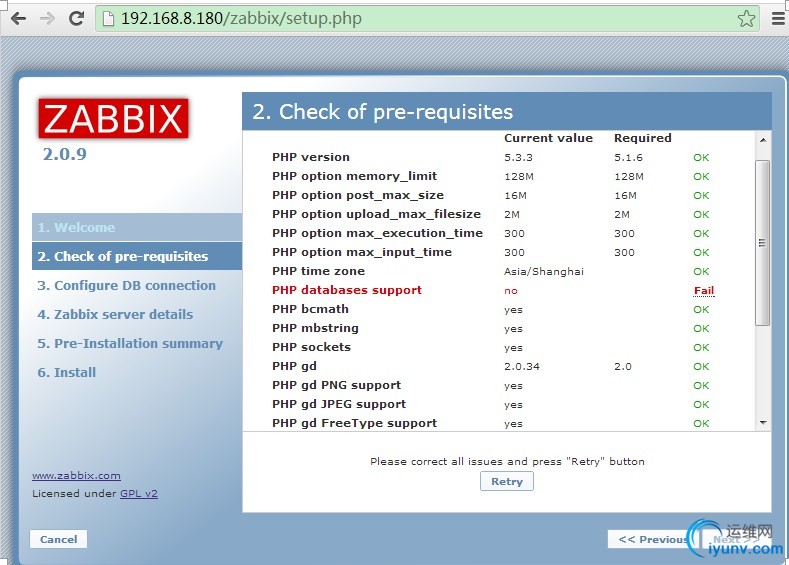This screenshot has width=789, height=565.
Task: Click the page icon in address bar
Action: point(108,19)
